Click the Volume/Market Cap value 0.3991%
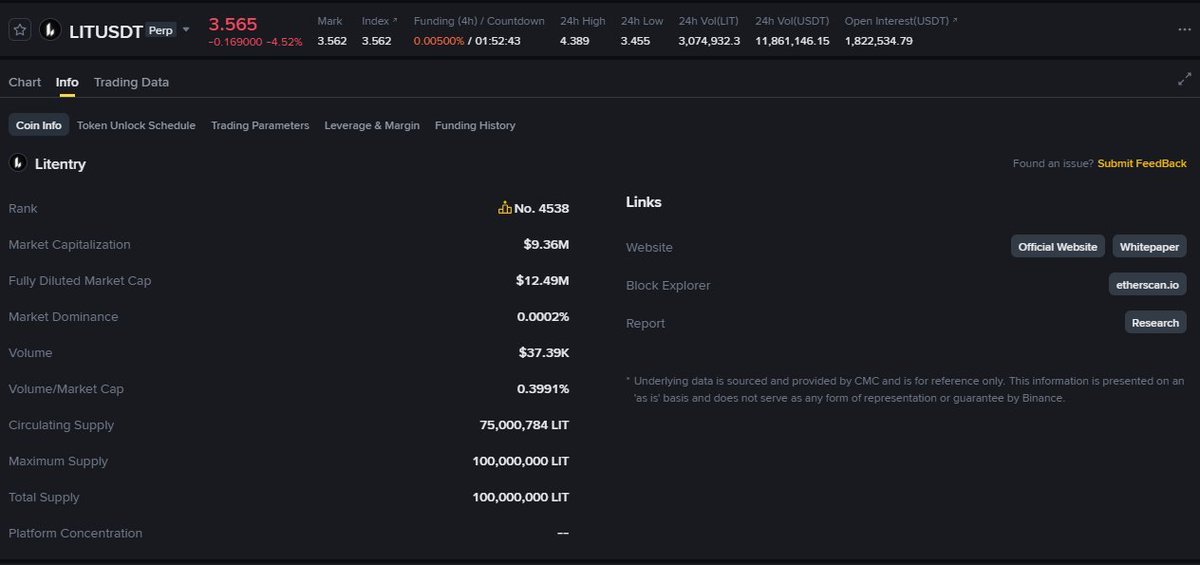The height and width of the screenshot is (565, 1200). pos(543,388)
